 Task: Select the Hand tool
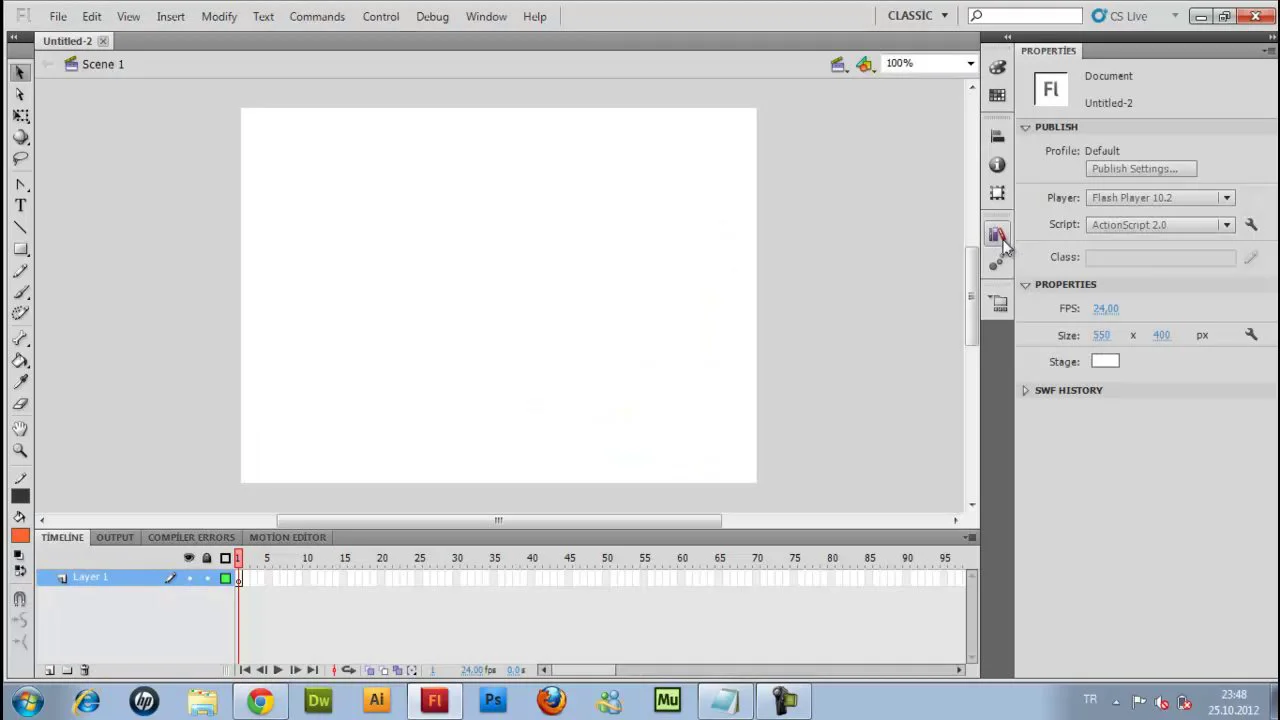(20, 429)
